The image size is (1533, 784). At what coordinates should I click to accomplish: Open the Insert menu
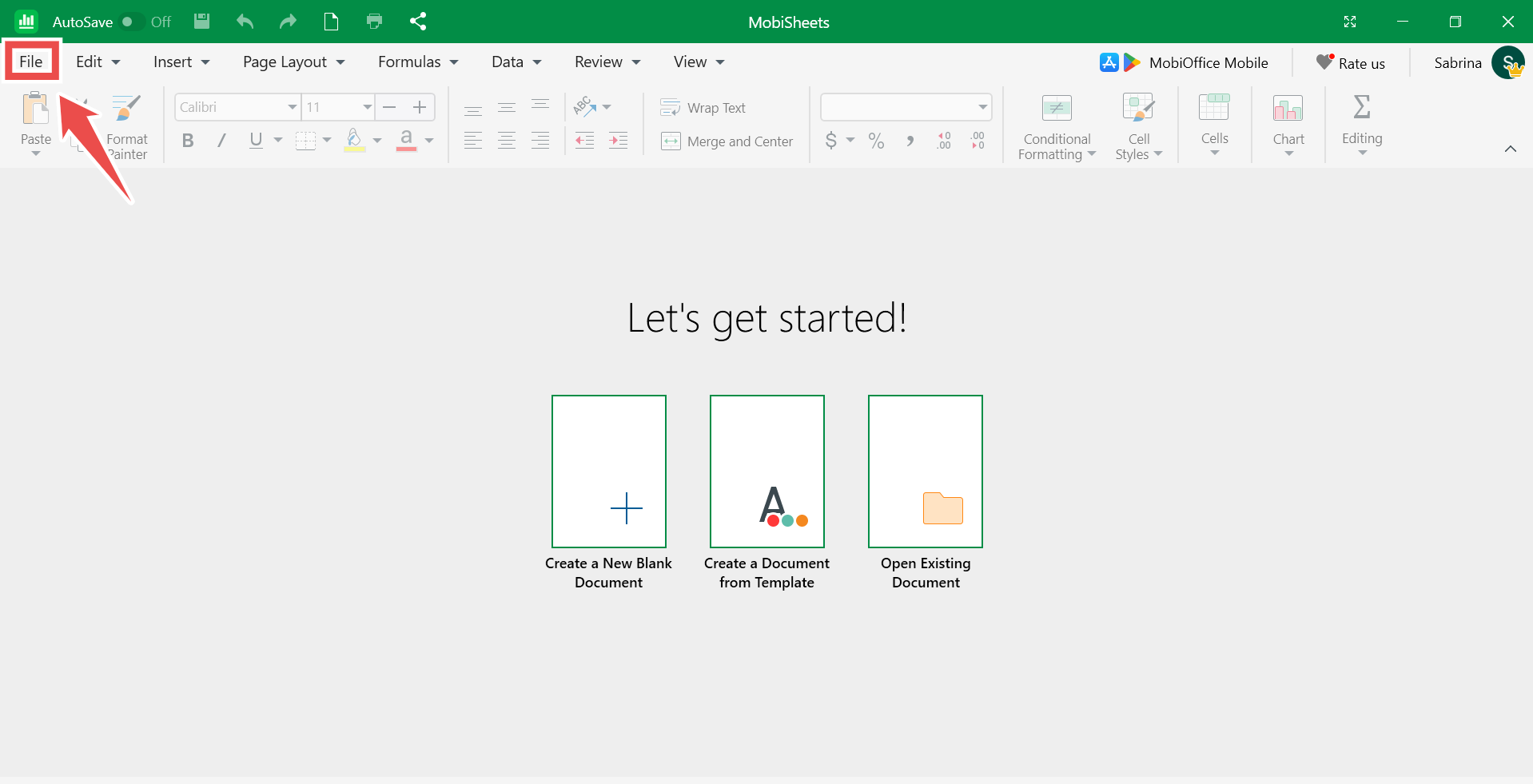pyautogui.click(x=181, y=62)
